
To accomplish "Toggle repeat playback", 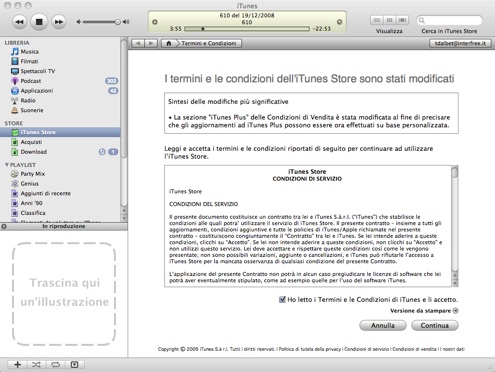I will [x=55, y=365].
